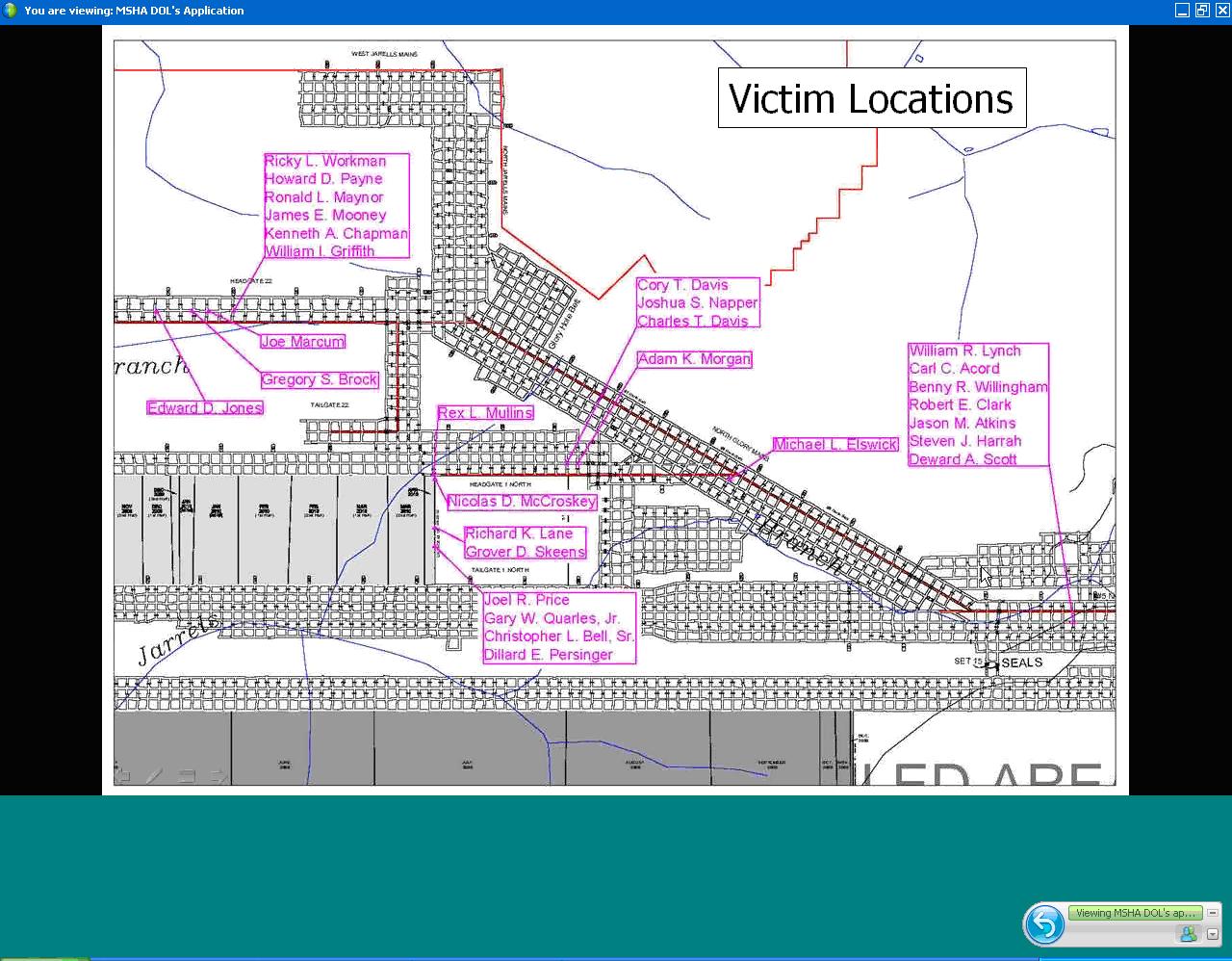The image size is (1232, 961).
Task: Click the next slide arrow icon
Action: [x=219, y=776]
